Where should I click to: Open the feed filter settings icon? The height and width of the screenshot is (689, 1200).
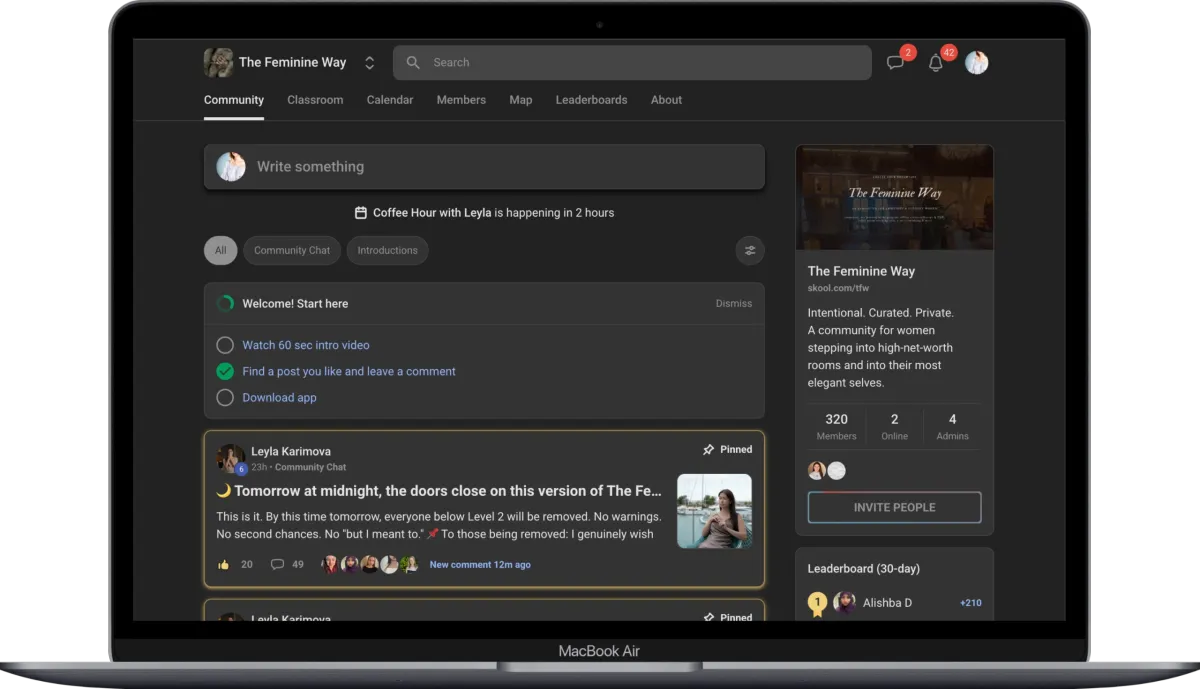[x=750, y=250]
